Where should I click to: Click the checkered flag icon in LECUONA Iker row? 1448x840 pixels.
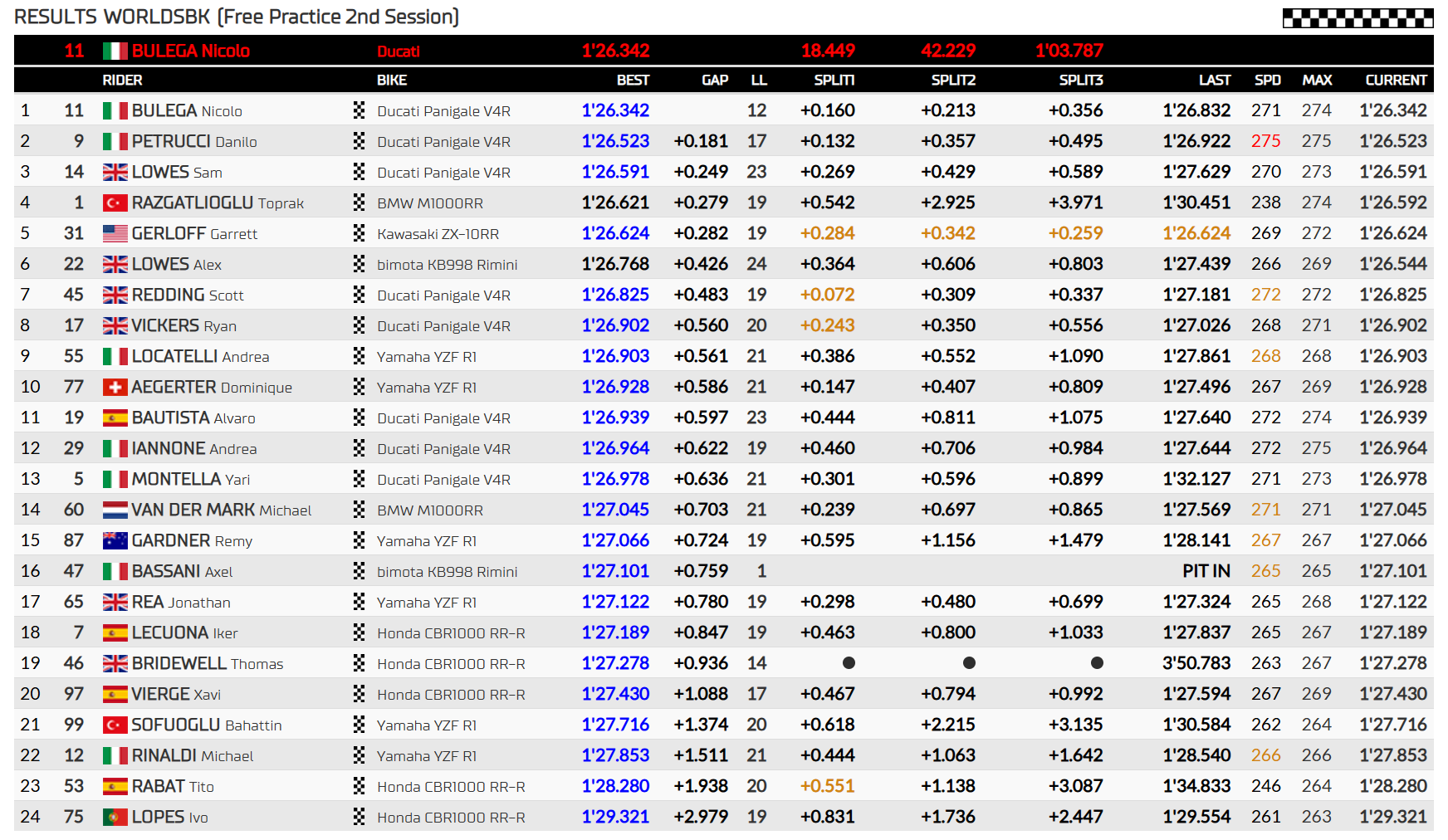(359, 632)
